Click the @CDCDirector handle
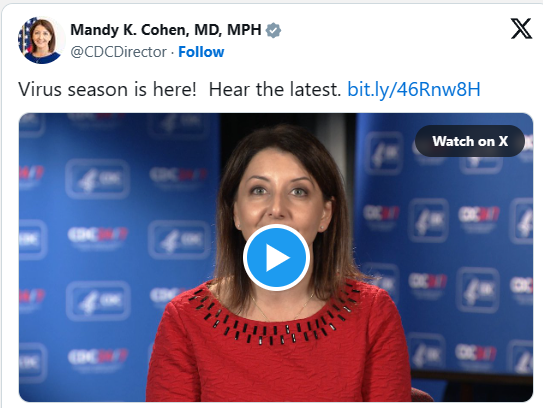This screenshot has width=543, height=408. tap(118, 52)
